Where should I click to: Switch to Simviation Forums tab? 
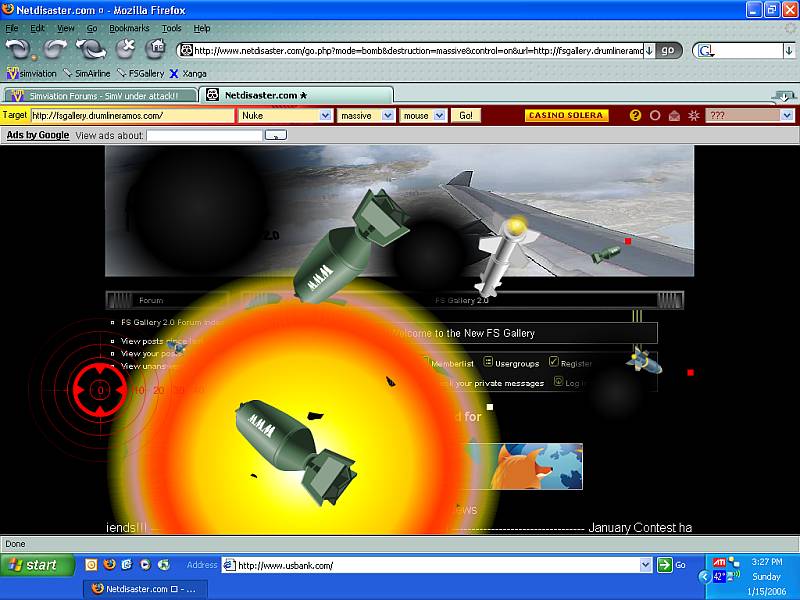click(x=101, y=95)
